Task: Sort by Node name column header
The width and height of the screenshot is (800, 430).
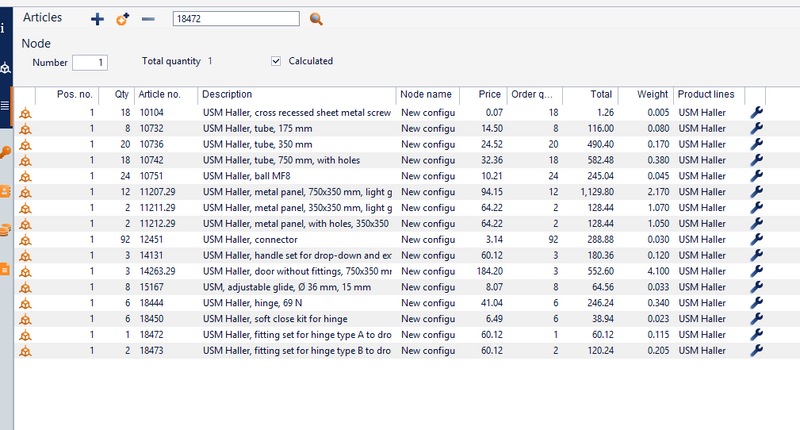Action: [428, 94]
